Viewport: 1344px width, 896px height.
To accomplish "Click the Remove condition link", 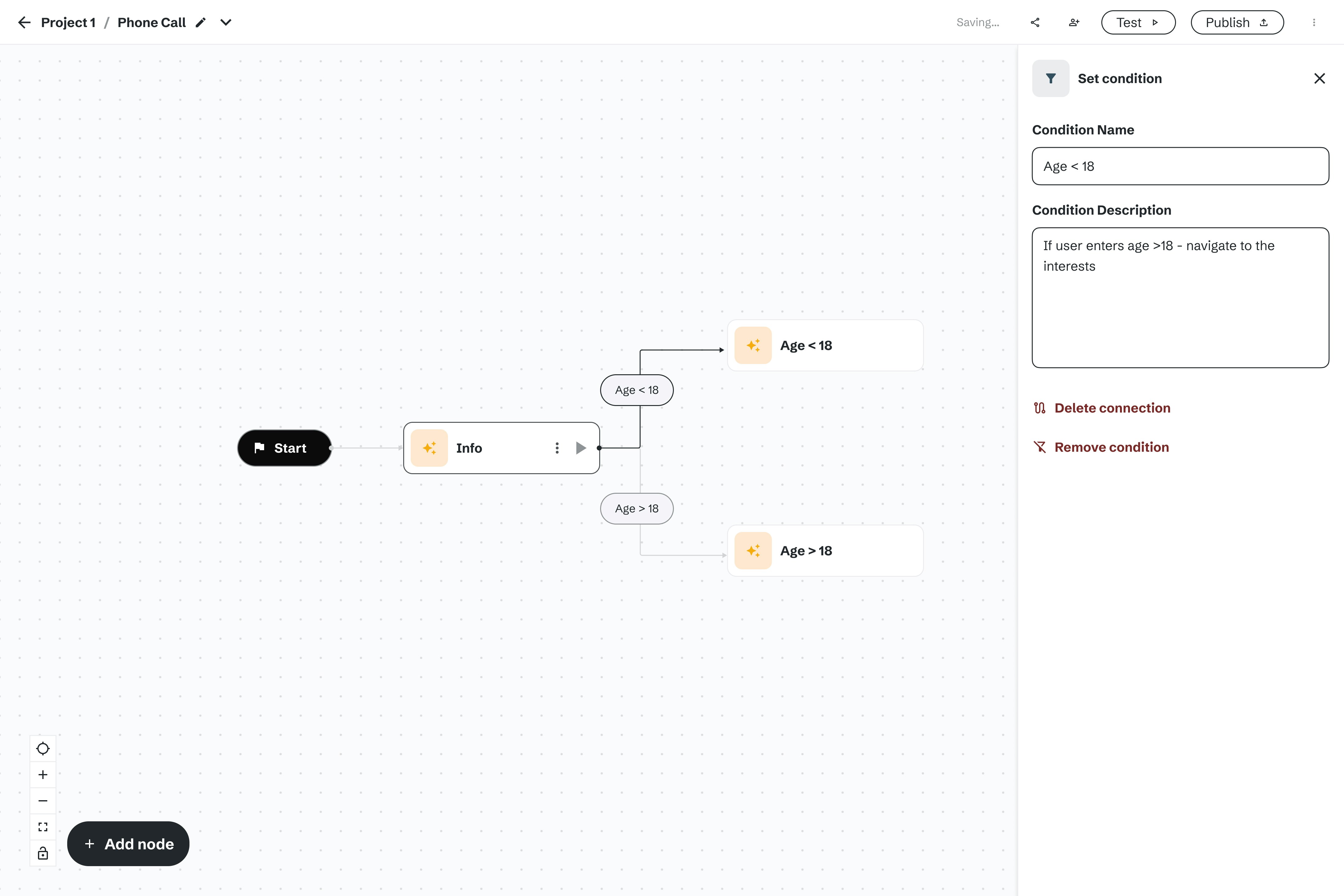I will click(1111, 447).
